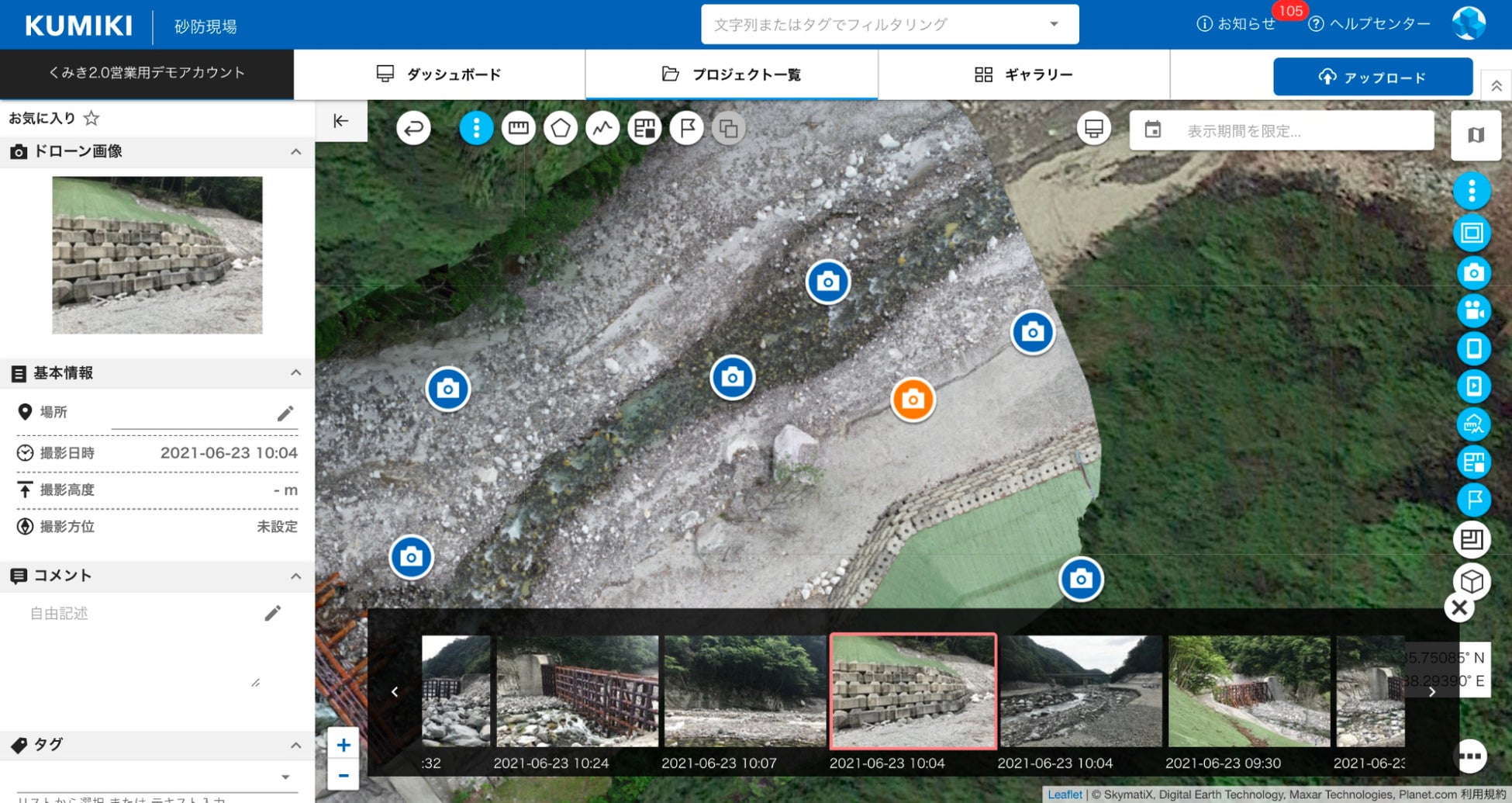The image size is (1512, 803).
Task: Toggle the blue three-dot menu in top map toolbar
Action: [476, 128]
